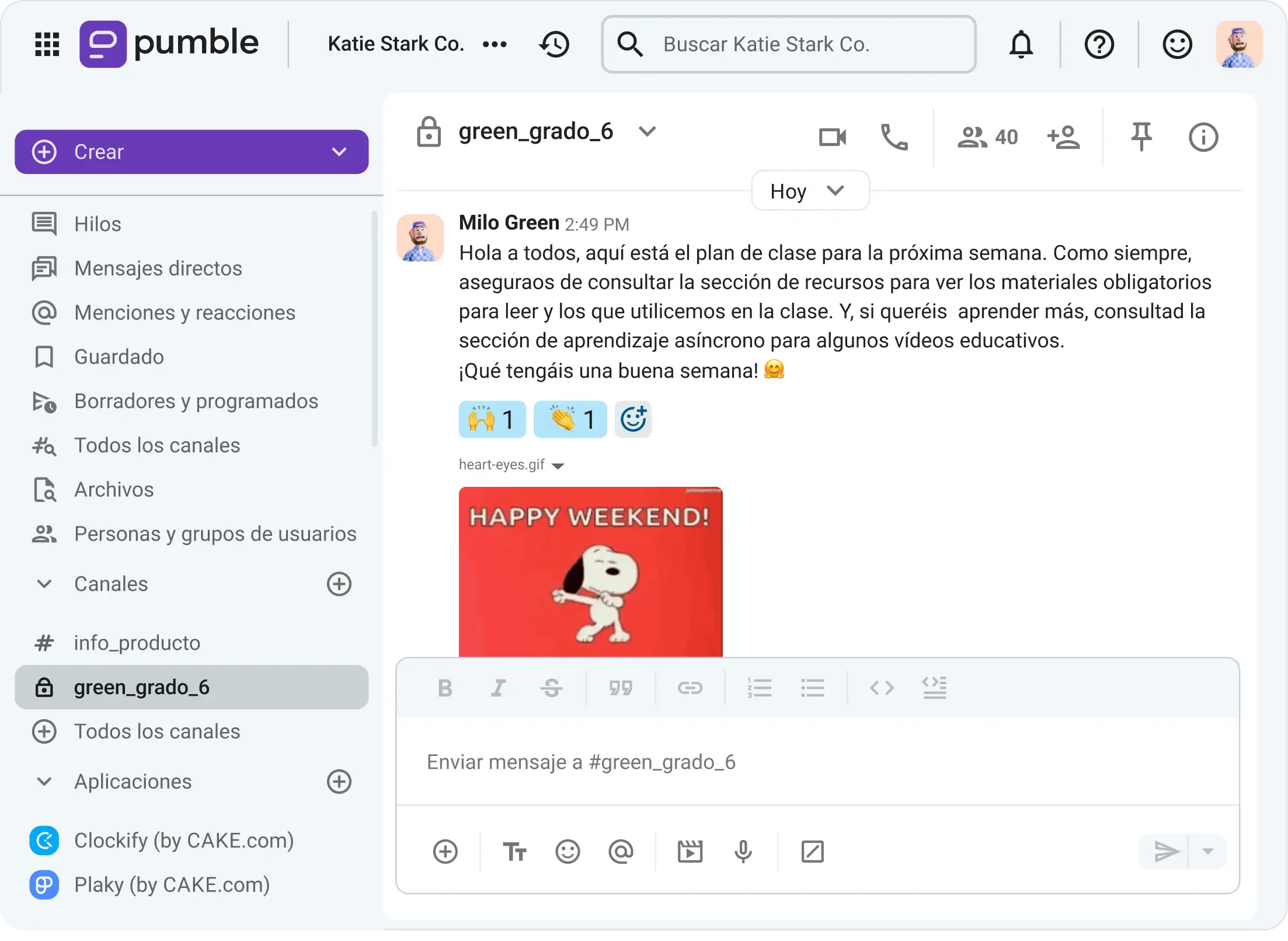Record a video clip
Viewport: 1288px width, 941px height.
690,852
